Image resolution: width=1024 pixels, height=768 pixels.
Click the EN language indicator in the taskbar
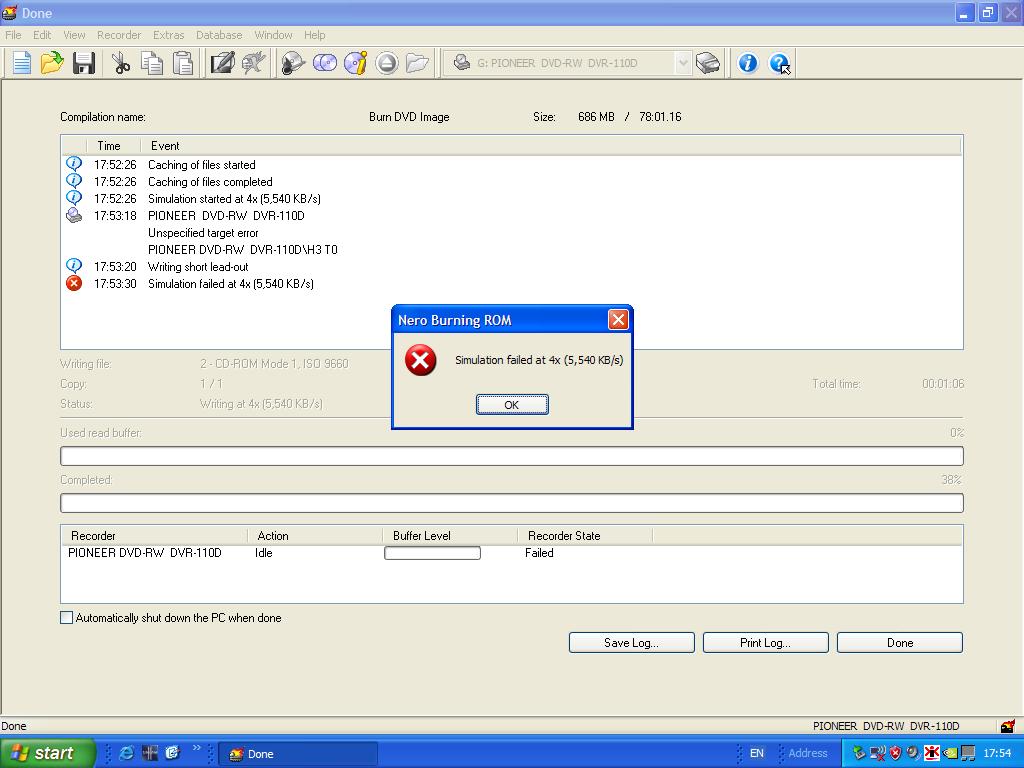(x=757, y=753)
